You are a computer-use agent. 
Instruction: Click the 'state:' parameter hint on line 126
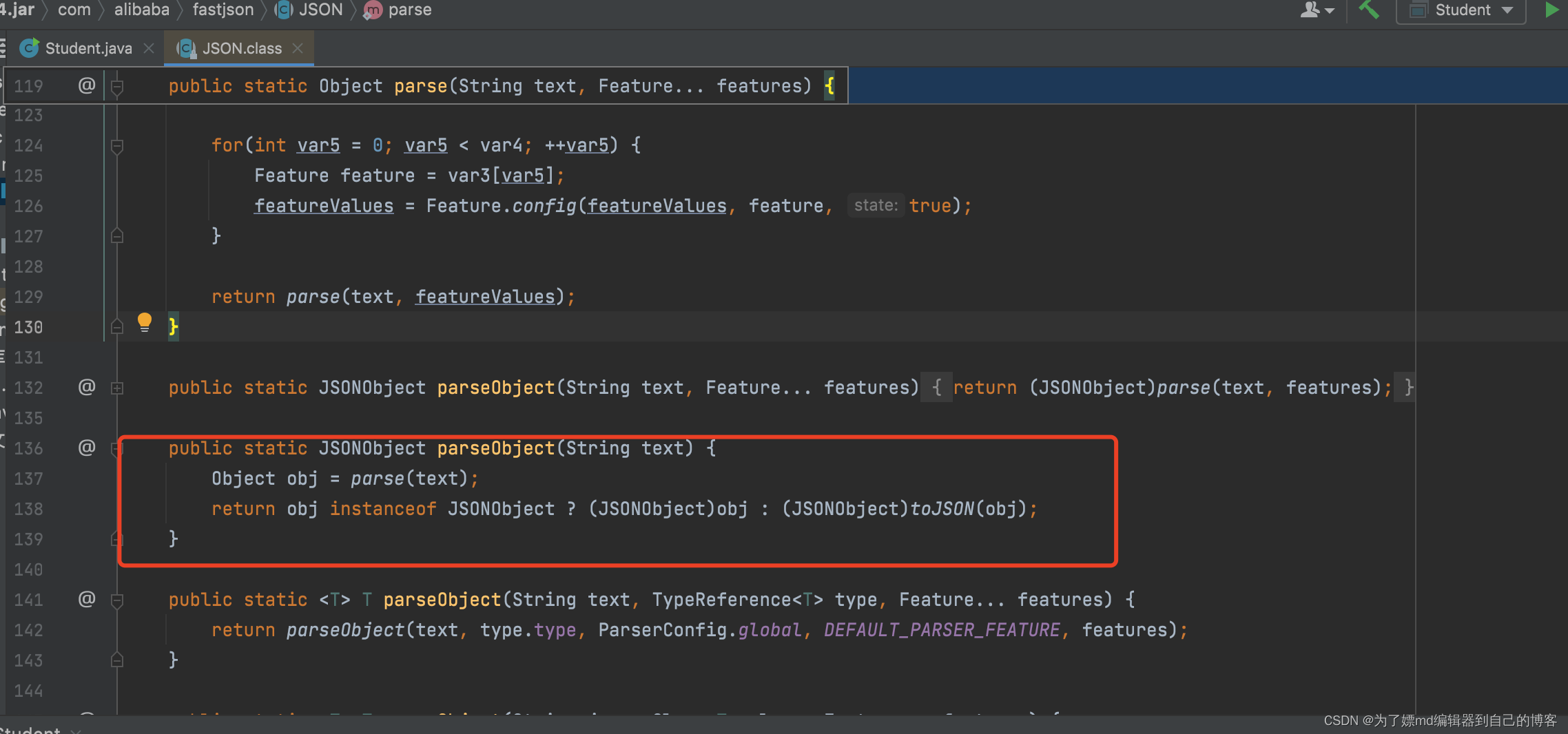[x=876, y=205]
